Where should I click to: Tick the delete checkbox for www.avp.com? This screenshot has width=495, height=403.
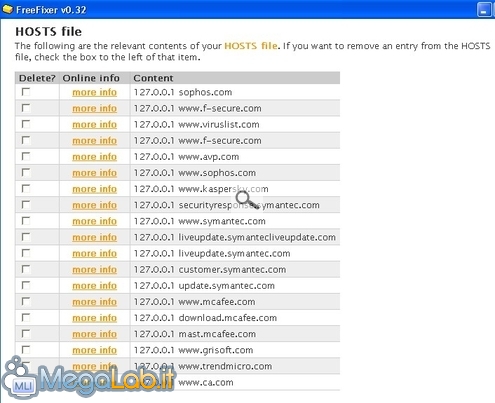[x=26, y=156]
